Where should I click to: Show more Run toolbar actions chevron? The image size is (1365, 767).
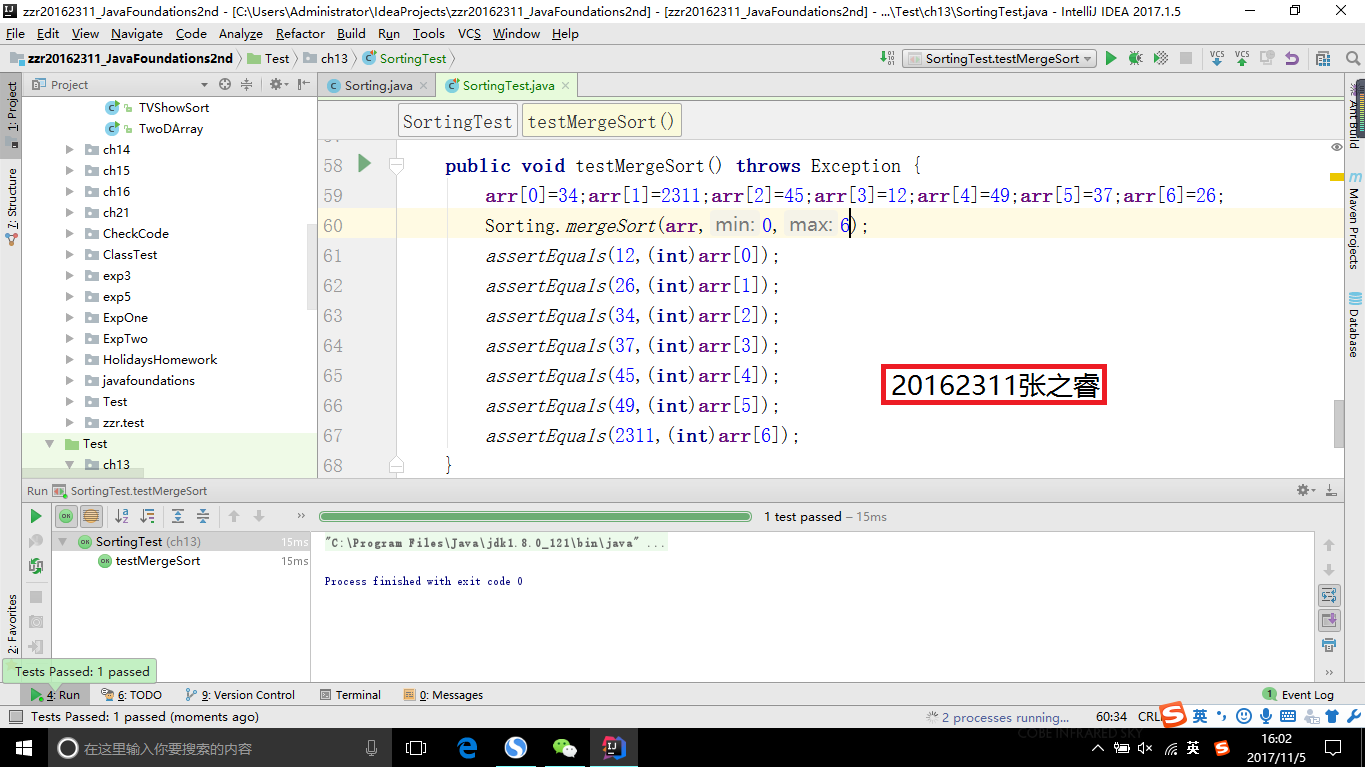coord(301,516)
